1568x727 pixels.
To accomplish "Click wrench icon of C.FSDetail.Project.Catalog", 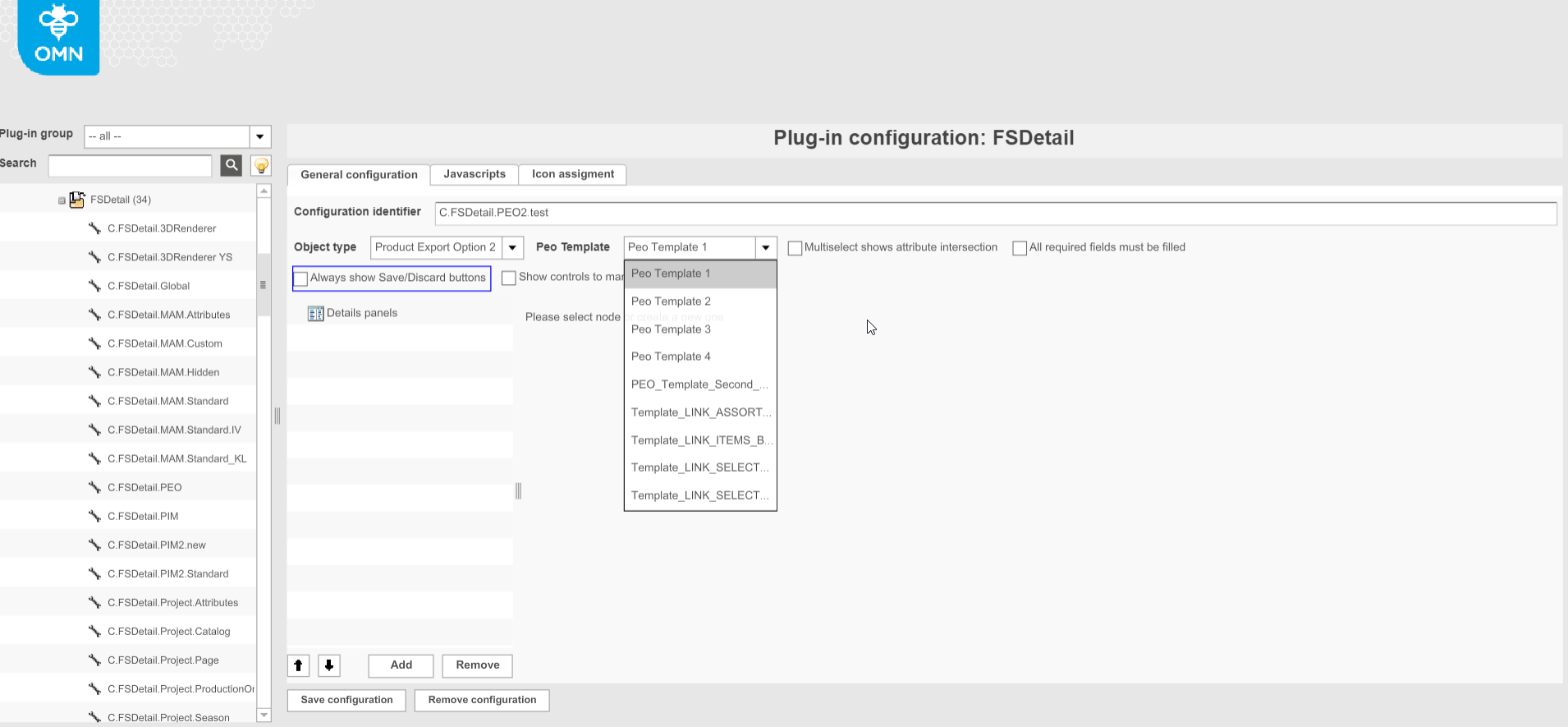I will coord(95,631).
